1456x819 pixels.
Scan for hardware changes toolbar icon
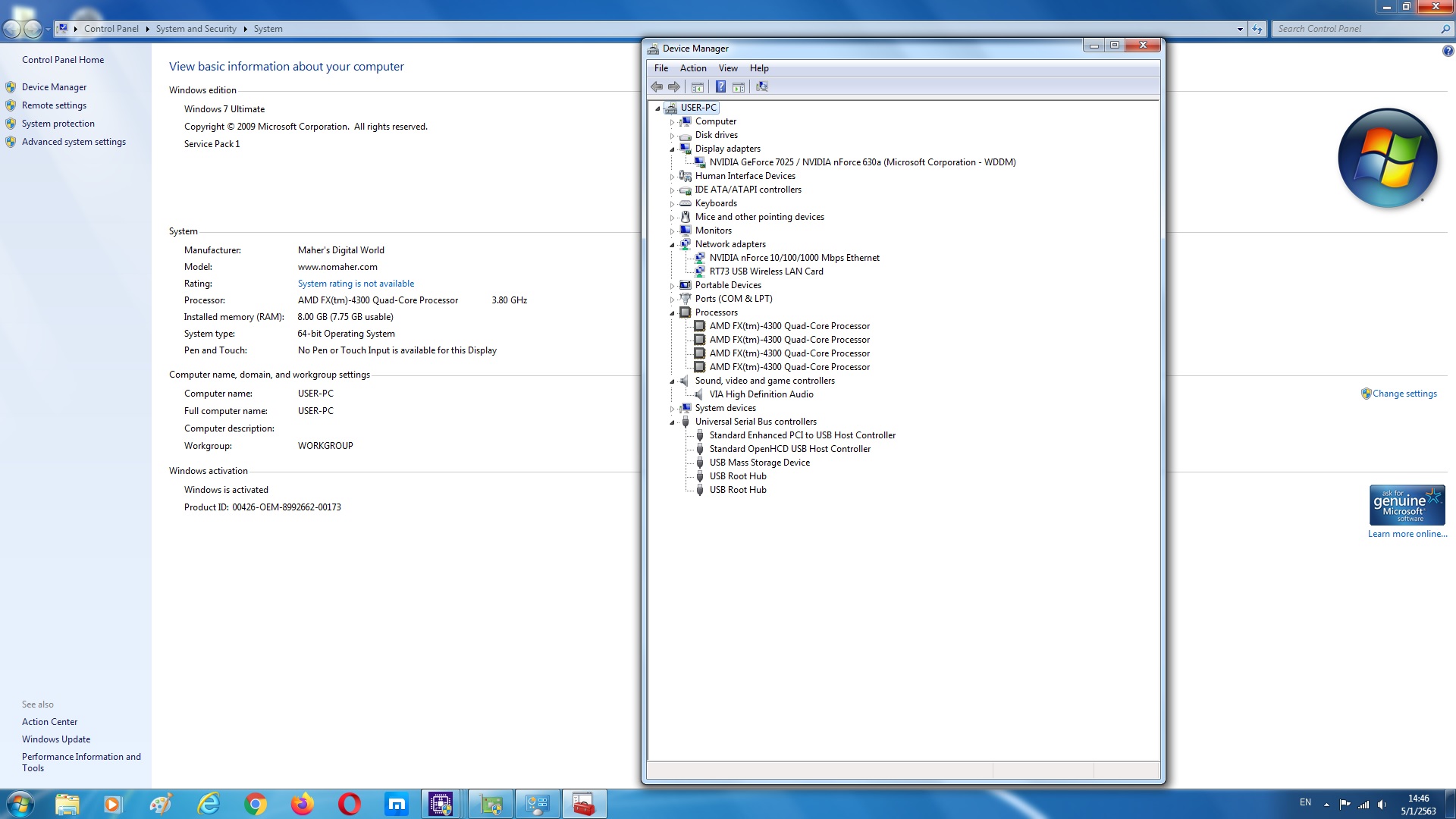click(762, 87)
